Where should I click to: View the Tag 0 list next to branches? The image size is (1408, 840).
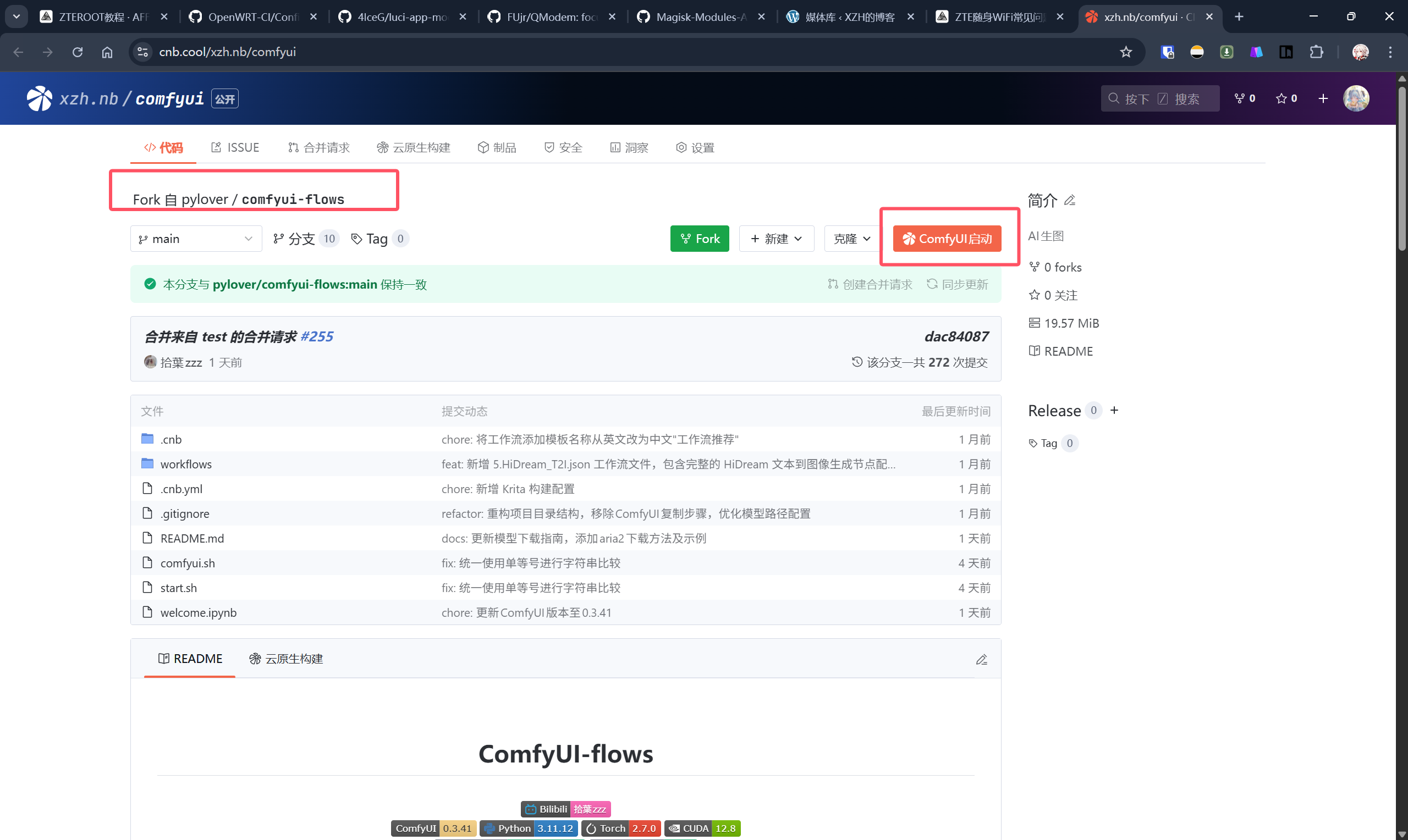point(380,239)
